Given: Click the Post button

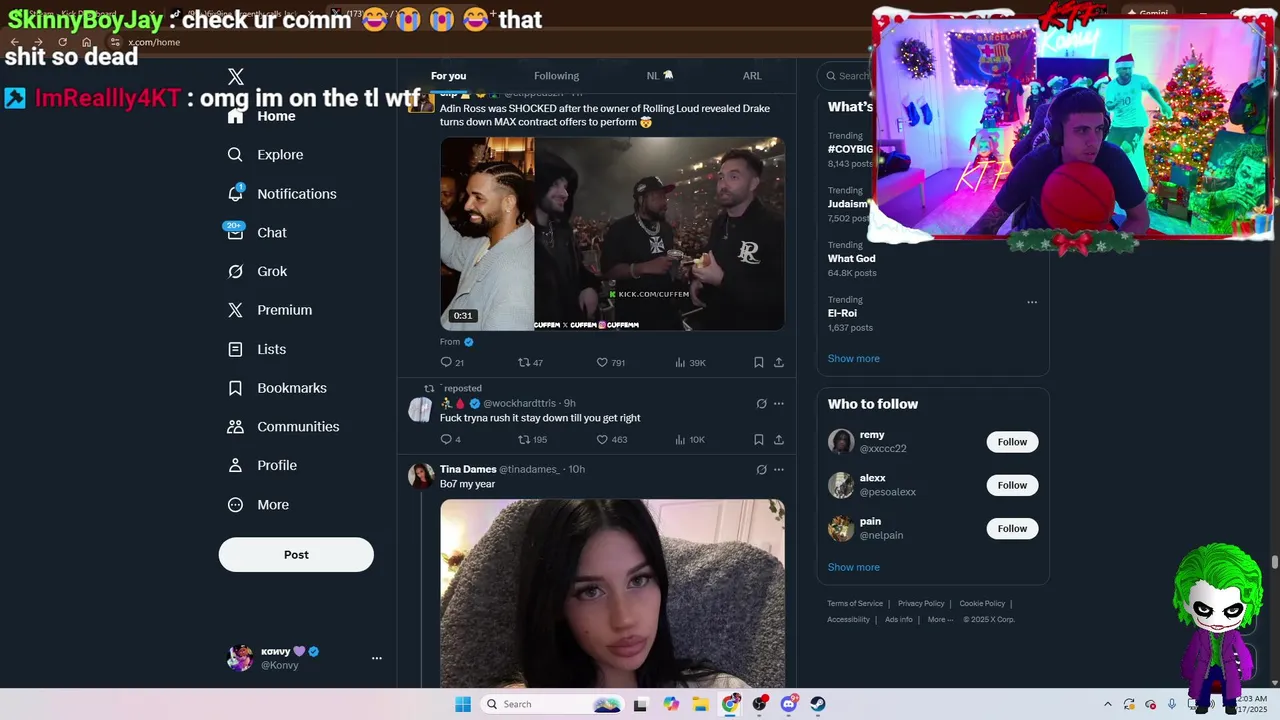Looking at the screenshot, I should pos(296,555).
